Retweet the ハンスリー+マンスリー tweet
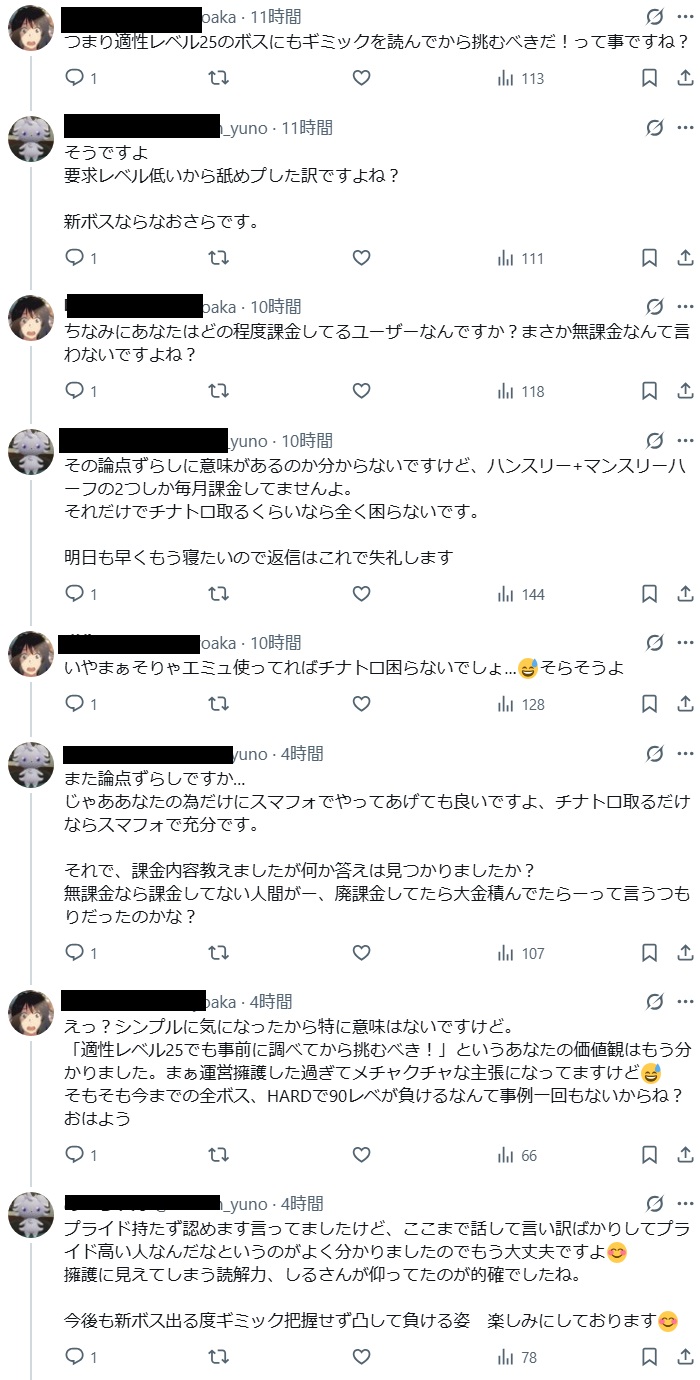Image resolution: width=700 pixels, height=1380 pixels. (218, 594)
